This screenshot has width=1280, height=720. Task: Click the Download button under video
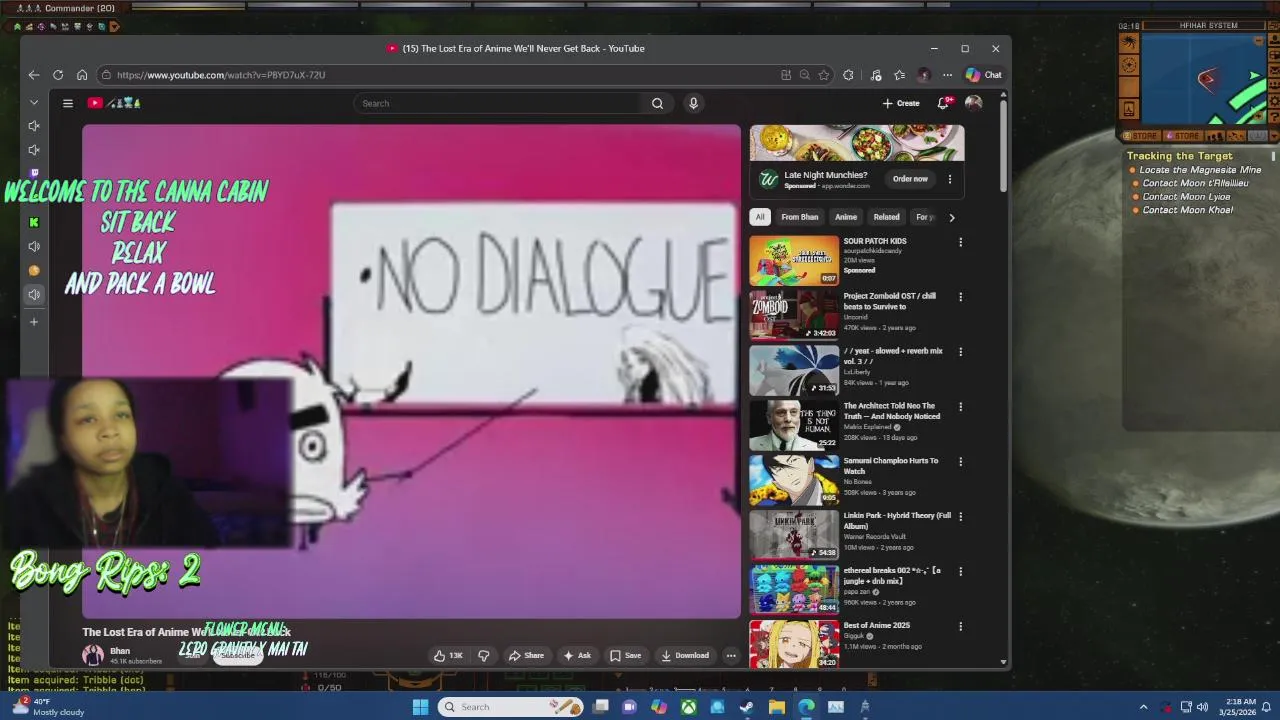tap(685, 656)
